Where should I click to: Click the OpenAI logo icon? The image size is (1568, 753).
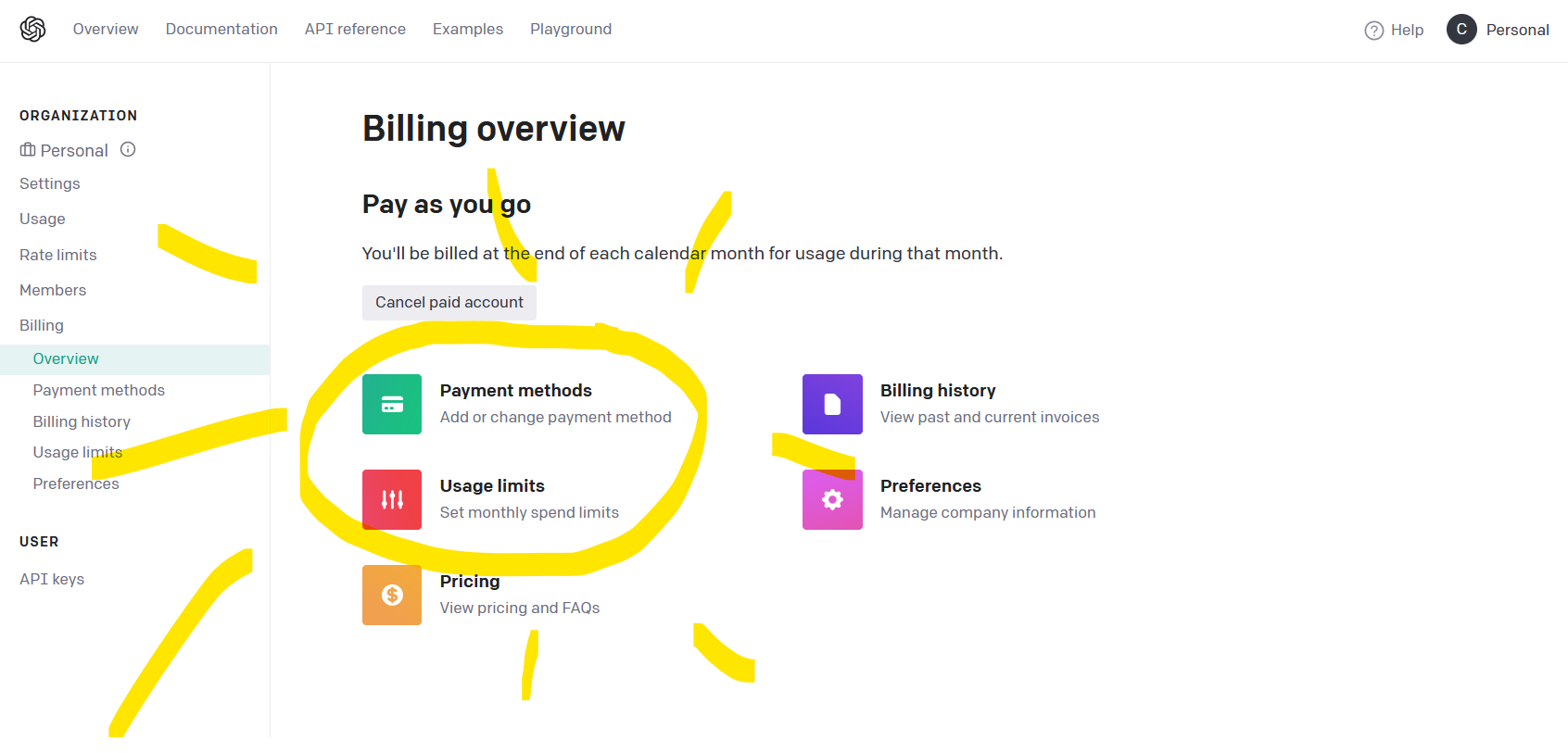pos(32,30)
